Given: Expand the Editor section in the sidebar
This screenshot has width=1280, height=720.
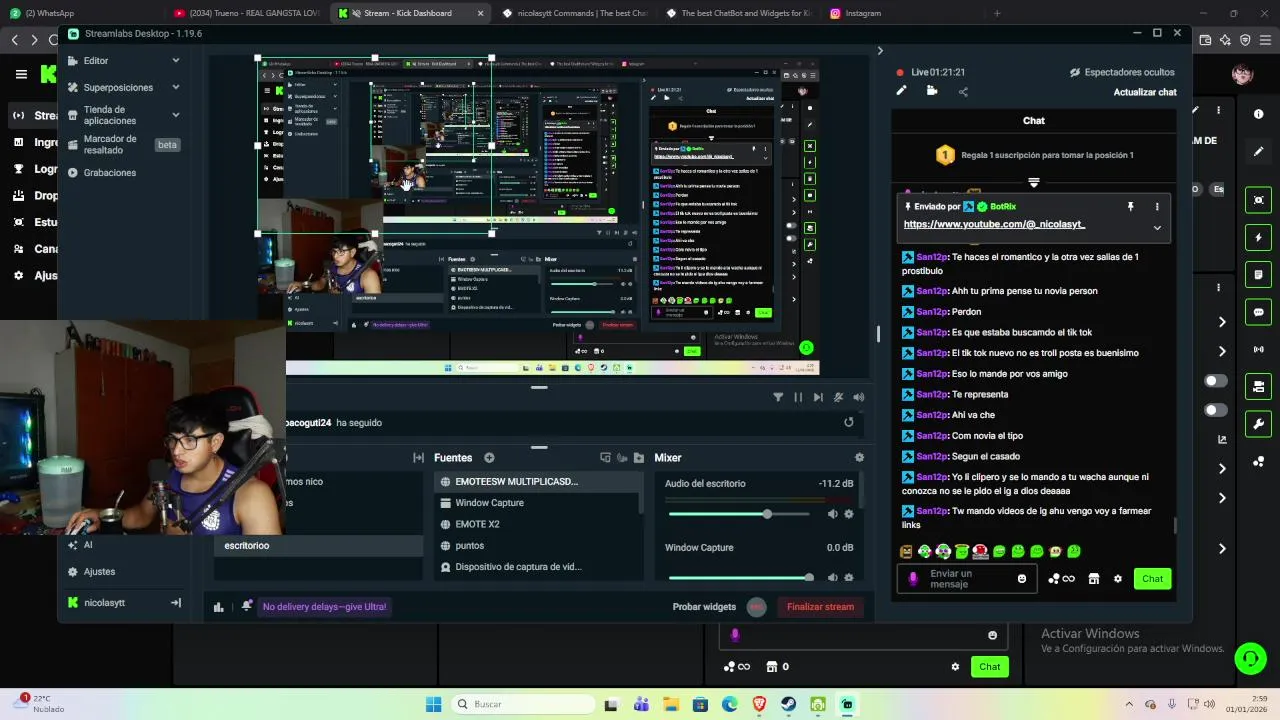Looking at the screenshot, I should coord(175,61).
